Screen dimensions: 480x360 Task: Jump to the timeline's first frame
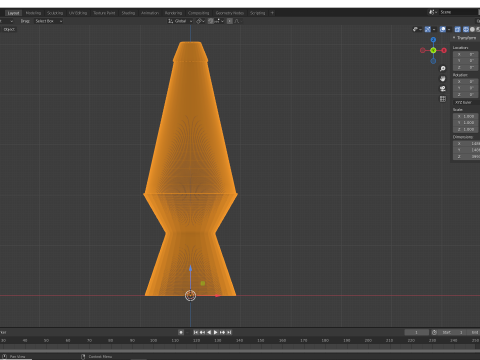click(196, 332)
